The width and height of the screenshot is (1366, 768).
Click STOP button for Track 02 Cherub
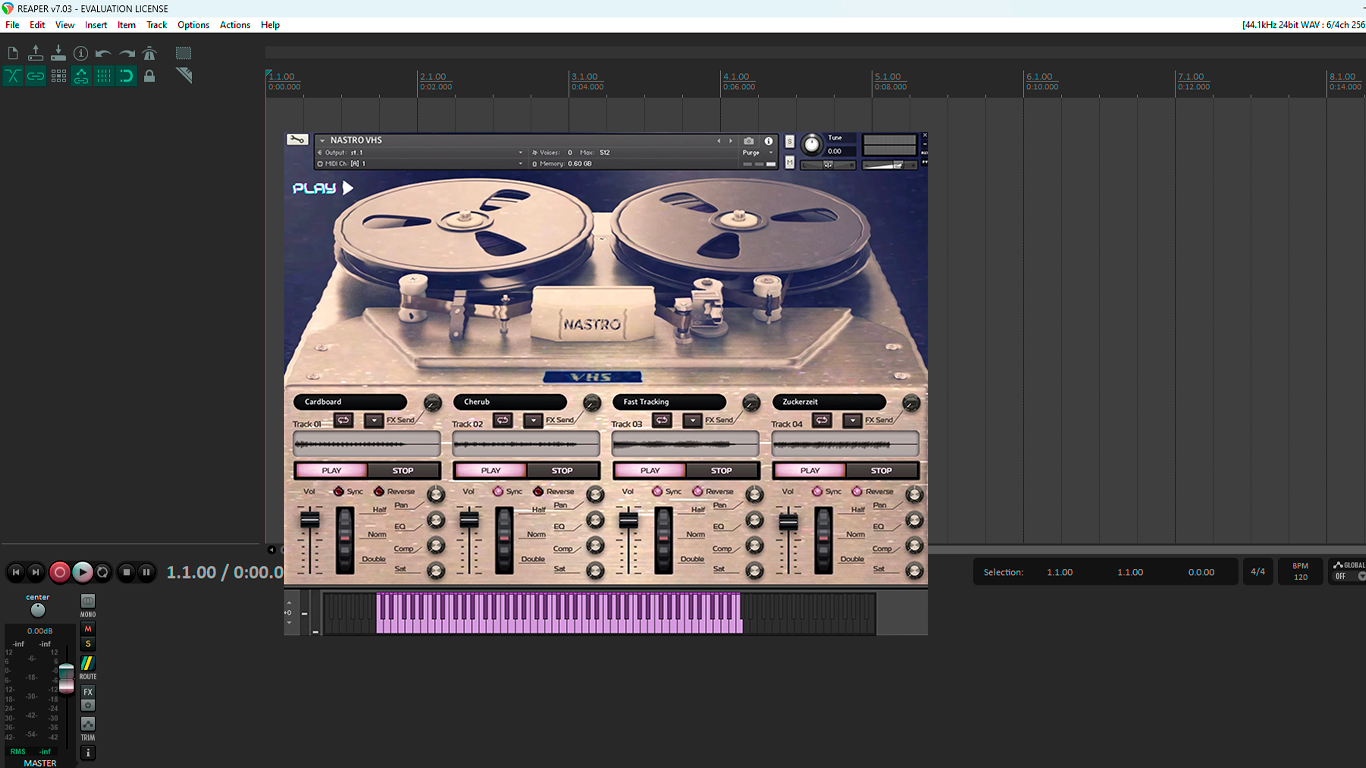(x=563, y=470)
